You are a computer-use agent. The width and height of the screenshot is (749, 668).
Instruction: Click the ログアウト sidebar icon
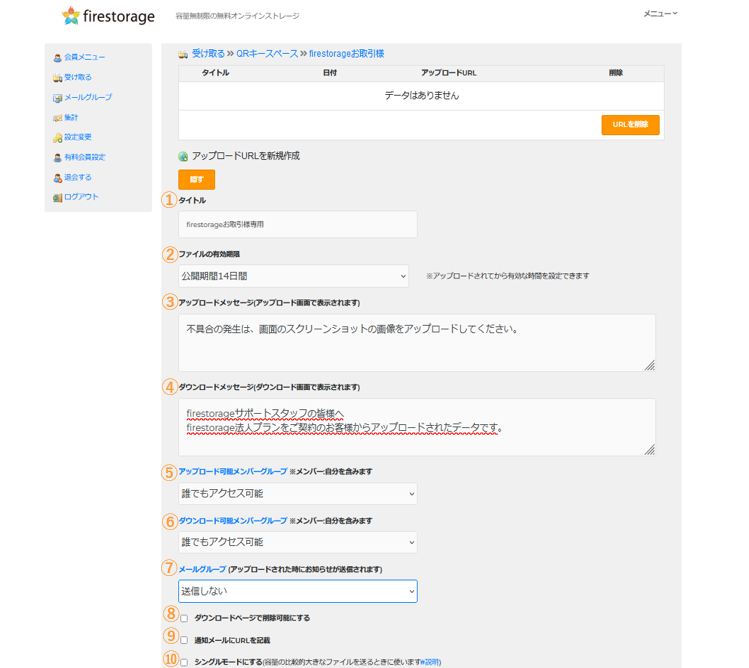[x=57, y=197]
